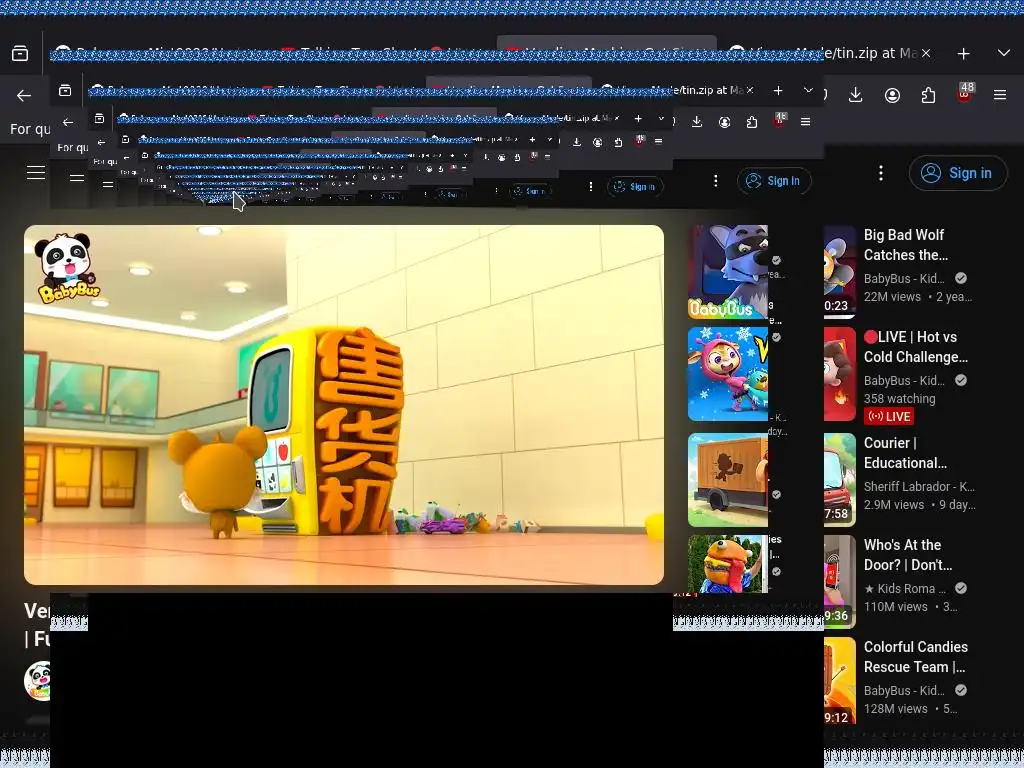Expand tab list chevron in second nested window
Screen dimensions: 1024x768
808,90
